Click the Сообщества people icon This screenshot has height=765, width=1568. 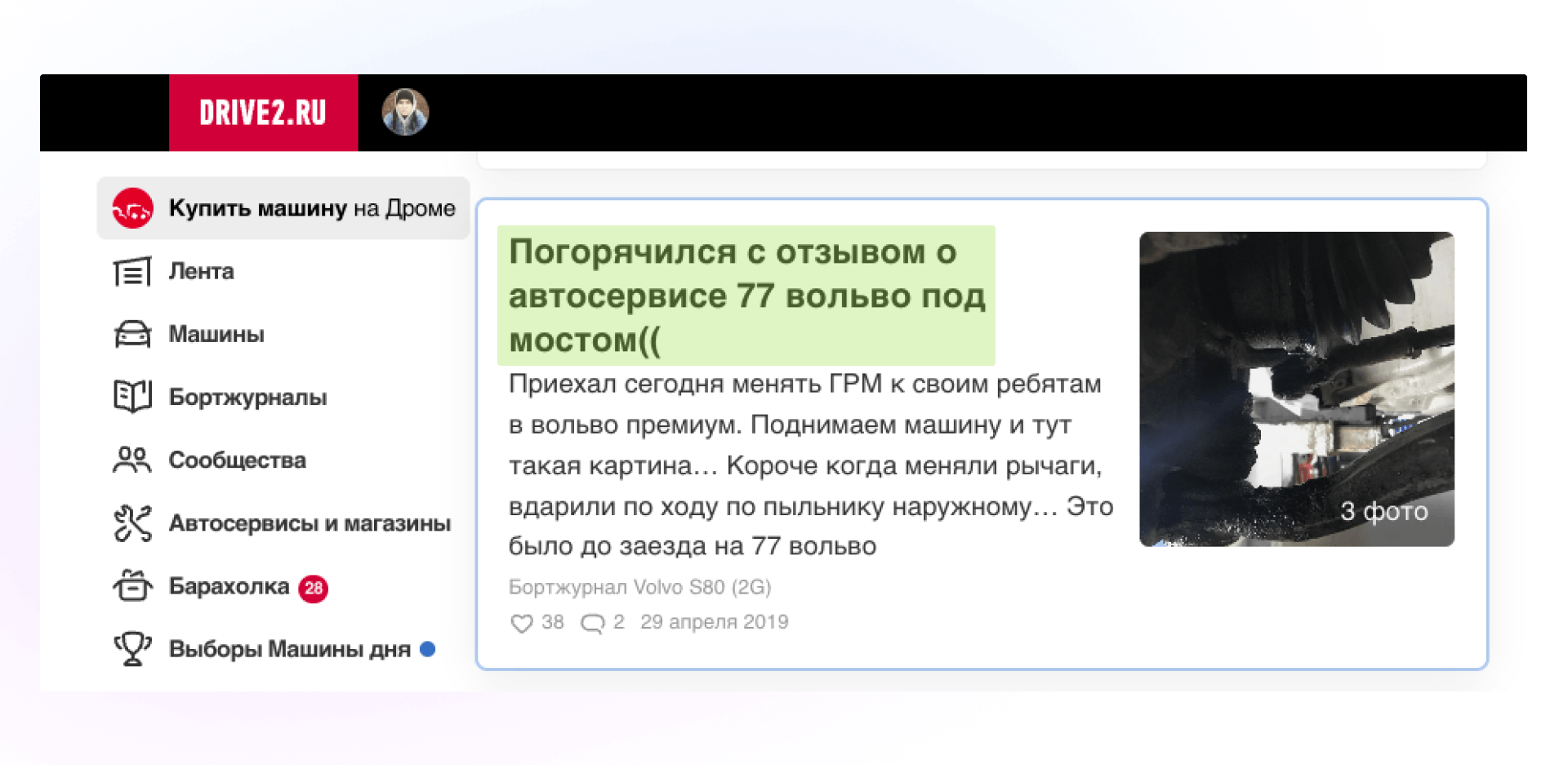[132, 460]
